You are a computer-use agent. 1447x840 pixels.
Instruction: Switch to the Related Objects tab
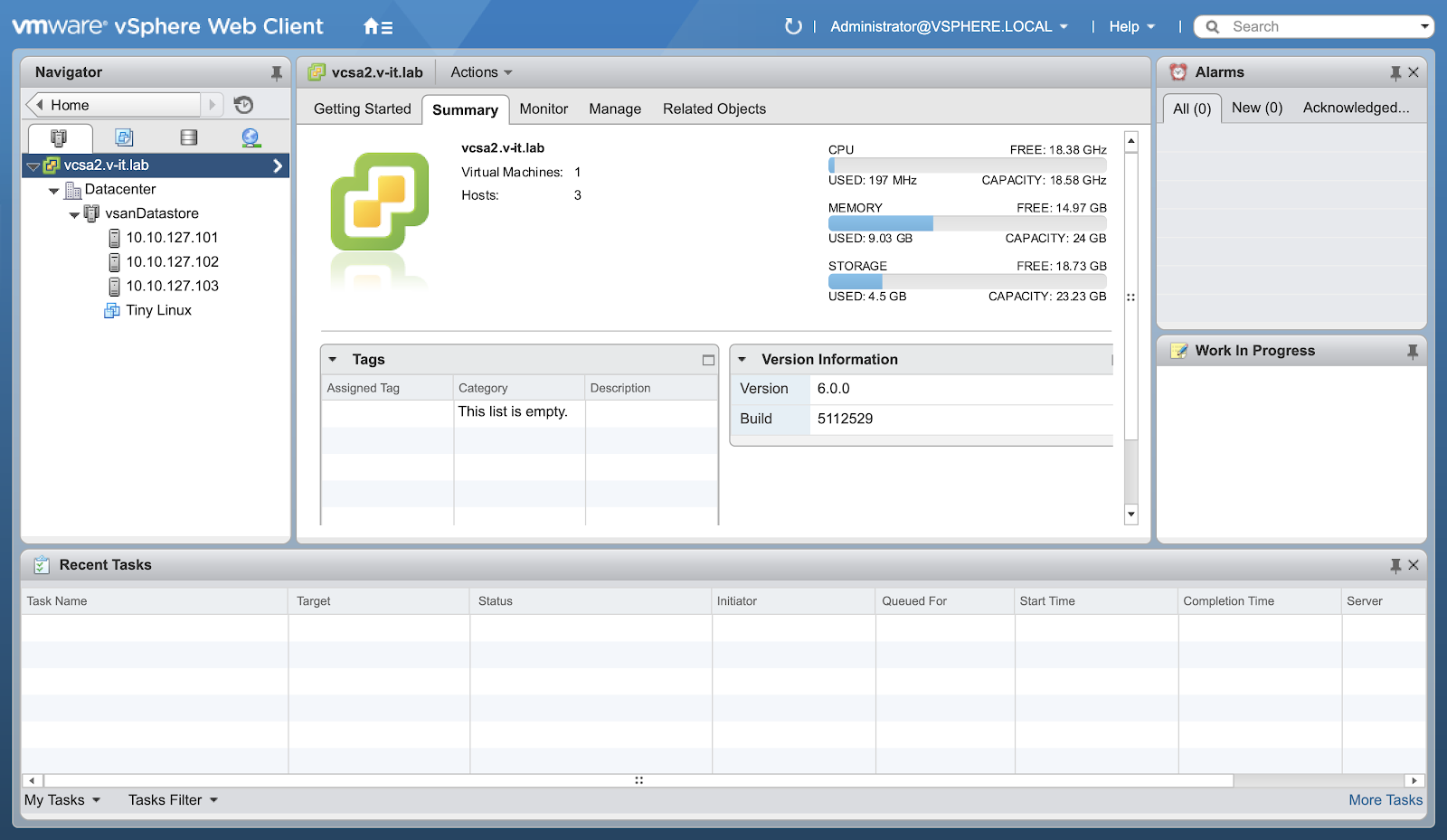click(714, 109)
